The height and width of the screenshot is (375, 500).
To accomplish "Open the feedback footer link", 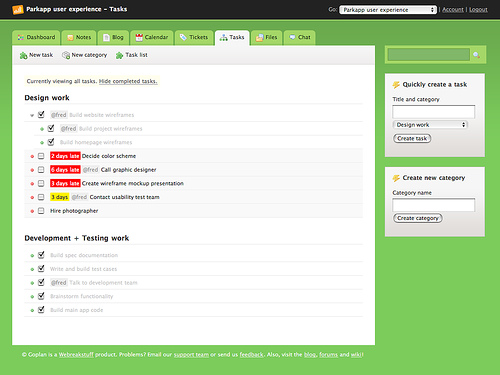I will point(251,355).
